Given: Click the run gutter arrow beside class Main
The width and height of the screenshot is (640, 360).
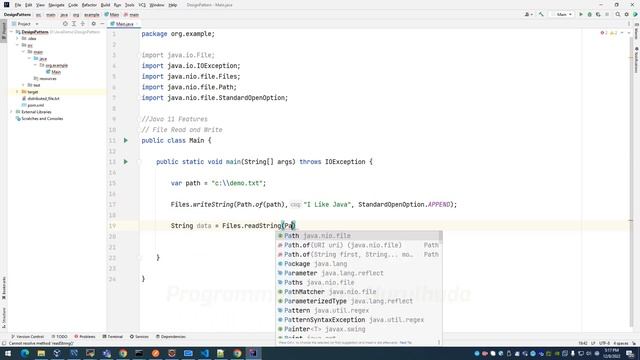Looking at the screenshot, I should tap(126, 140).
